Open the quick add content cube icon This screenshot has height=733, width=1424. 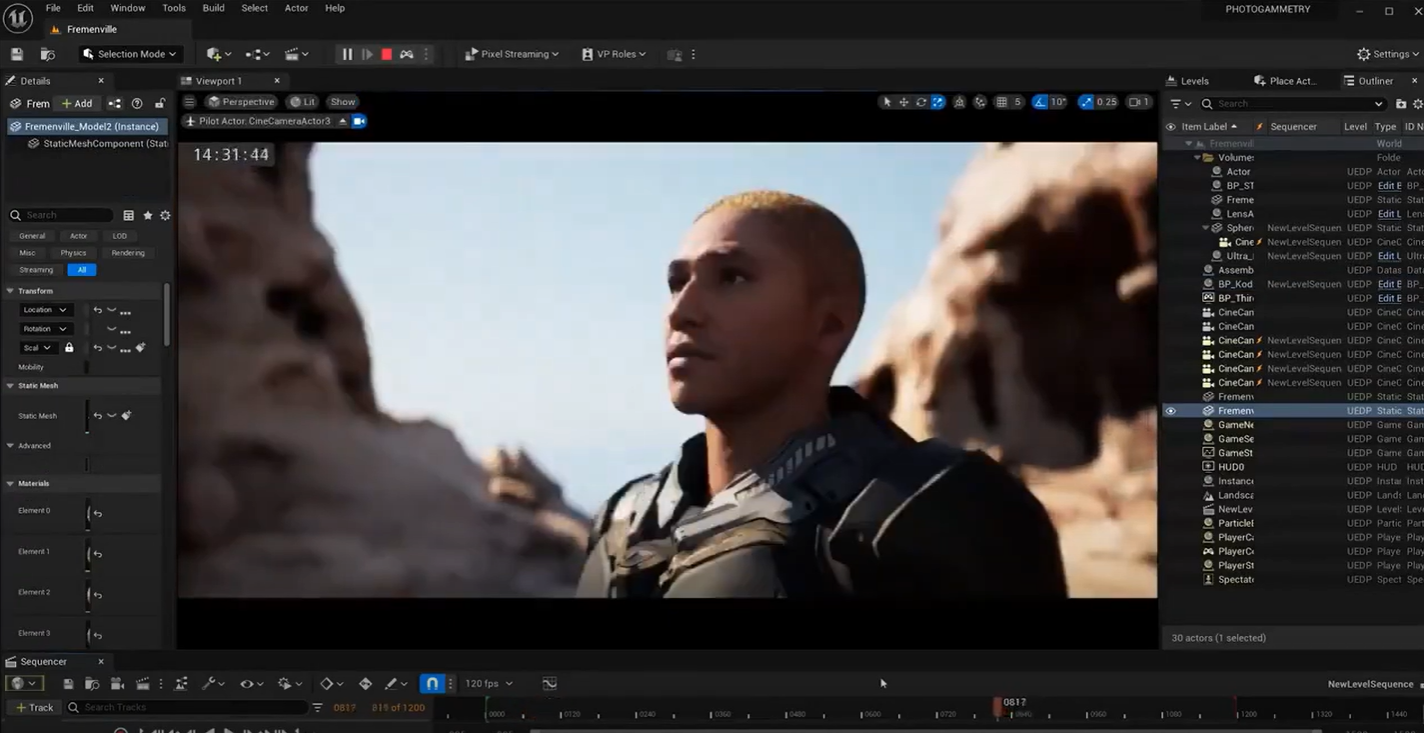214,54
